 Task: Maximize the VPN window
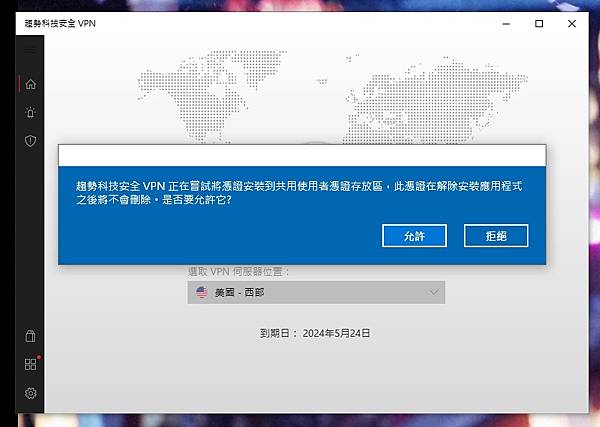click(x=539, y=24)
